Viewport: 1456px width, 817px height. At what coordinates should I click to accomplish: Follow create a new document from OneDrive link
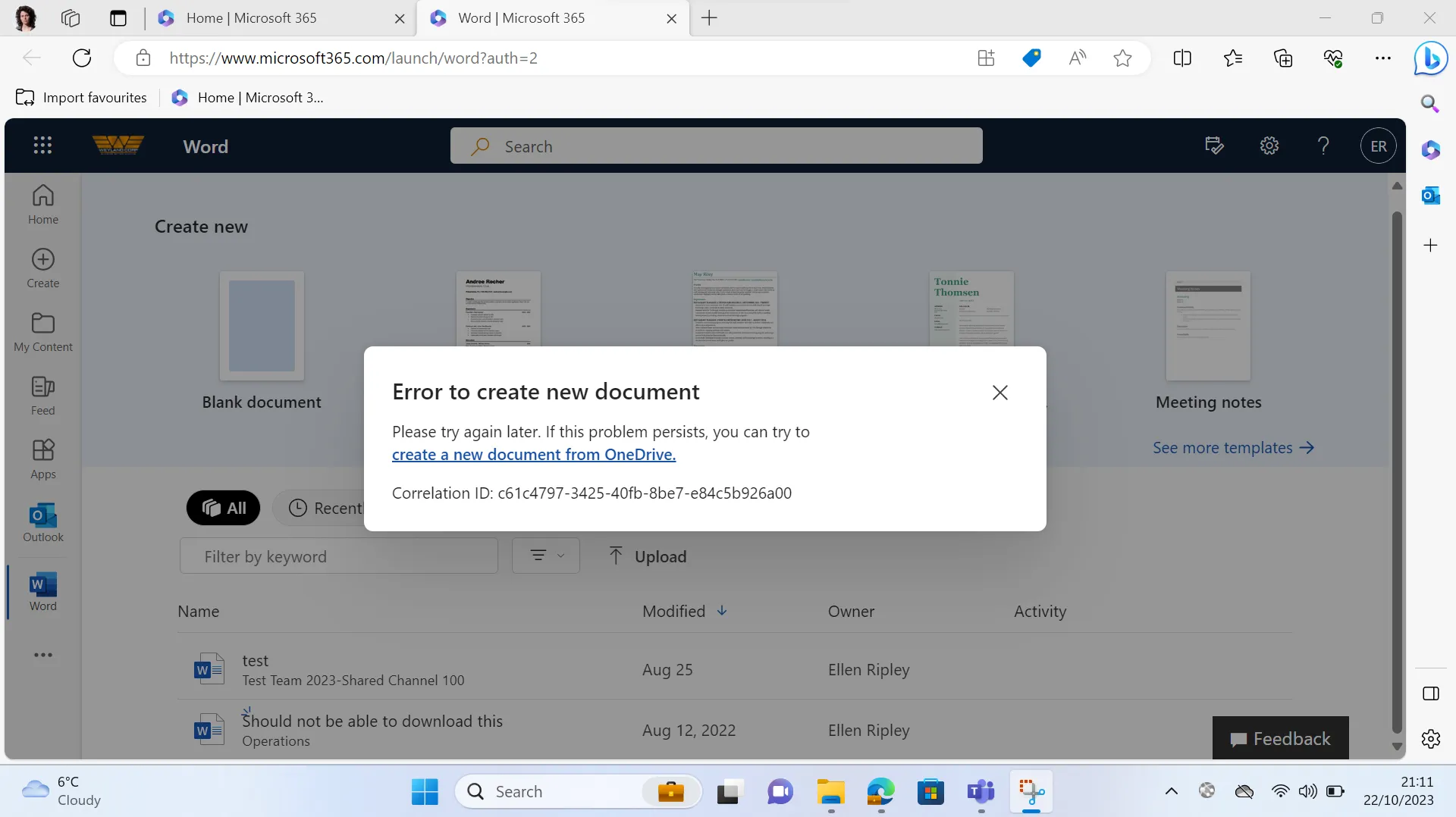[x=534, y=455]
